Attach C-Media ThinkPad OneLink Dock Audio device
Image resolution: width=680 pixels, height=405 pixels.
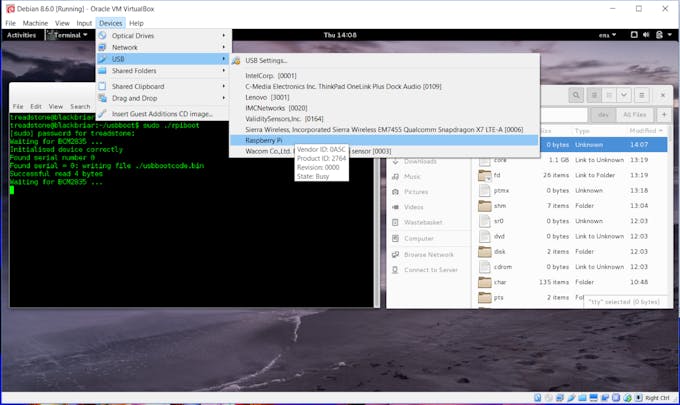coord(384,86)
